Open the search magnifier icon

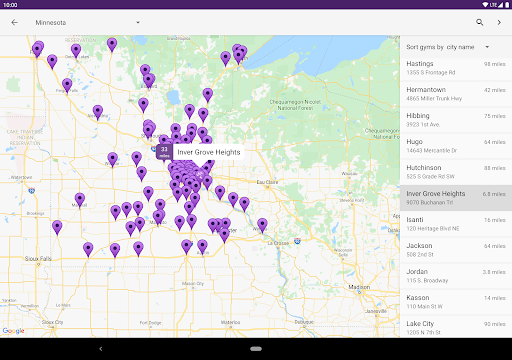tap(479, 22)
